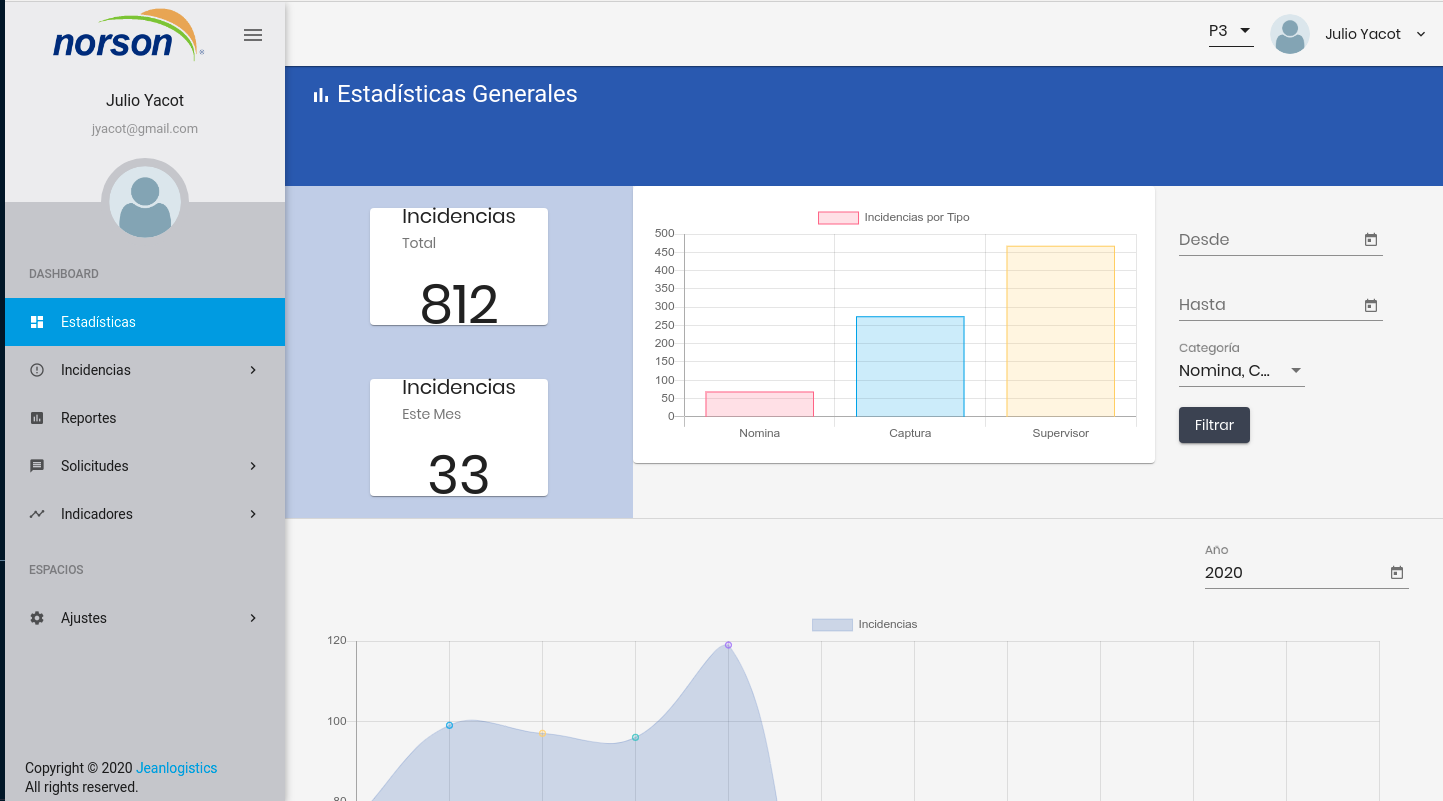Click the Filtrar button
This screenshot has width=1443, height=801.
click(1214, 425)
